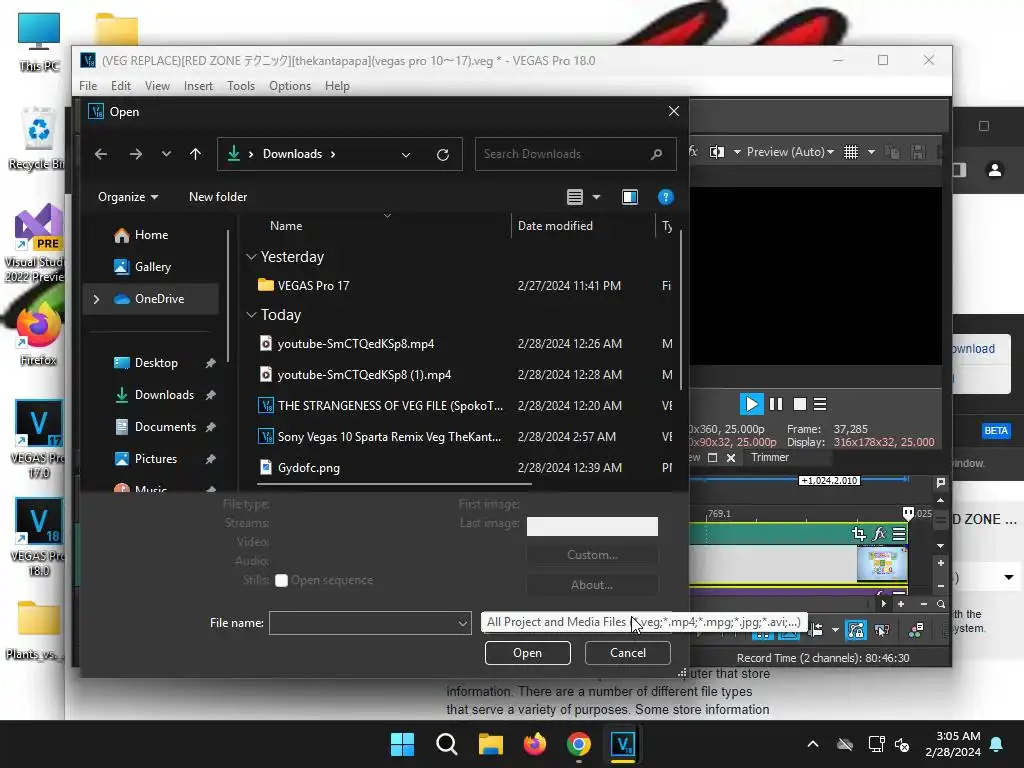This screenshot has width=1024, height=768.
Task: Close the docked preview window X
Action: 731,458
